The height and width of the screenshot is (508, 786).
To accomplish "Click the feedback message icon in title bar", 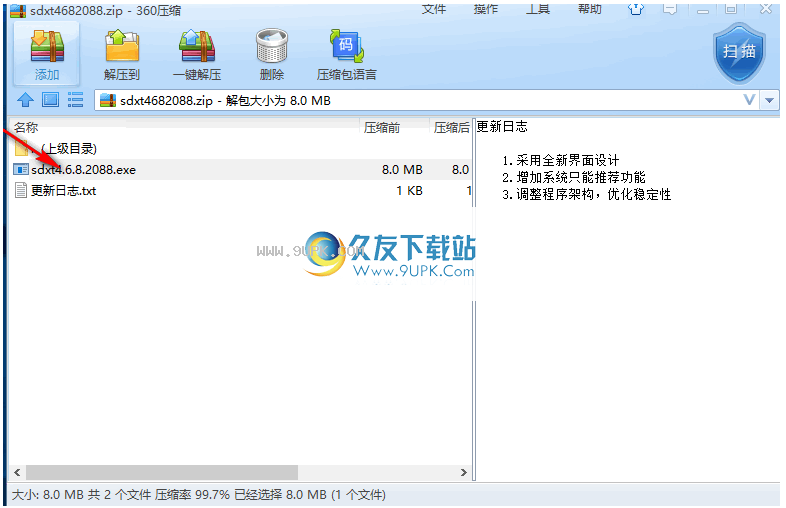I will tap(670, 9).
